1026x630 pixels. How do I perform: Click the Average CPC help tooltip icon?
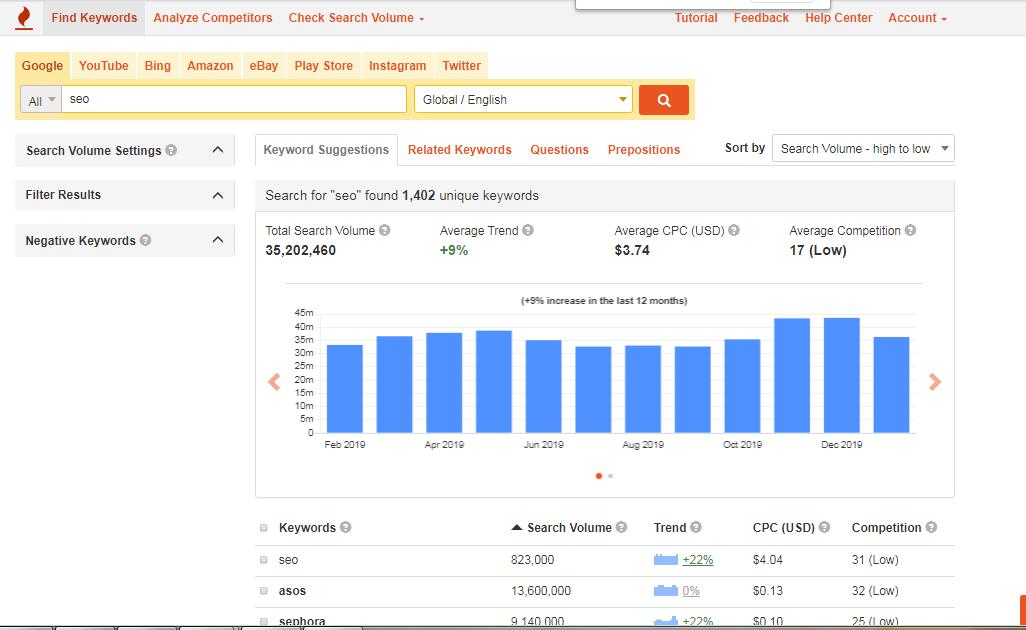click(x=735, y=230)
